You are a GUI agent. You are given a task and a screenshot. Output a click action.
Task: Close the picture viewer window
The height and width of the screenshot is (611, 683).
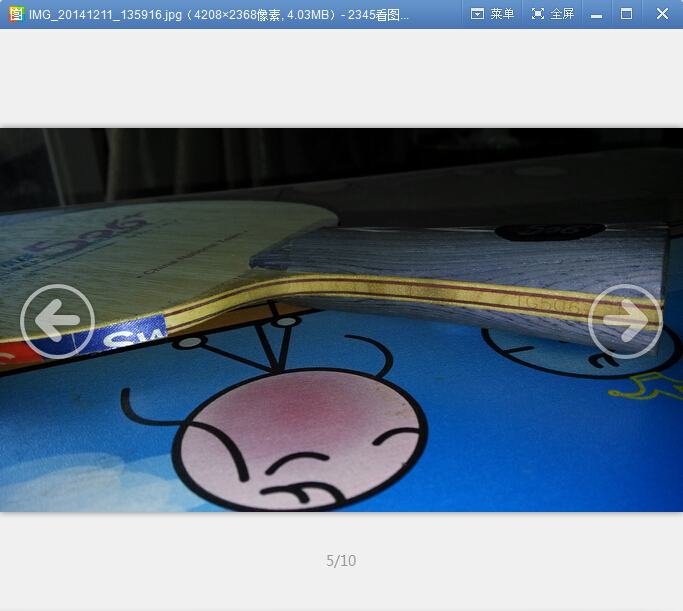661,14
